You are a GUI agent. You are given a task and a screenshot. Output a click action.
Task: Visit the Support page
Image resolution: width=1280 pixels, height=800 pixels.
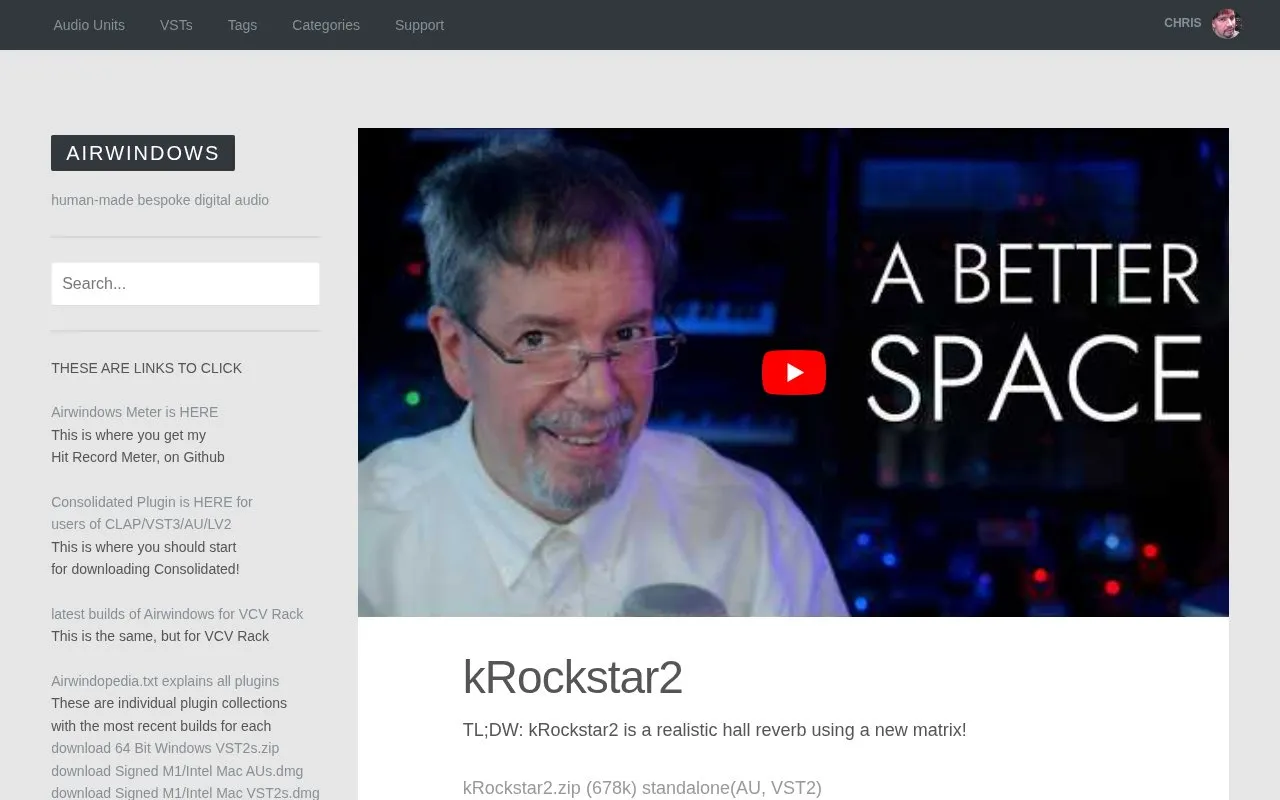[x=419, y=25]
